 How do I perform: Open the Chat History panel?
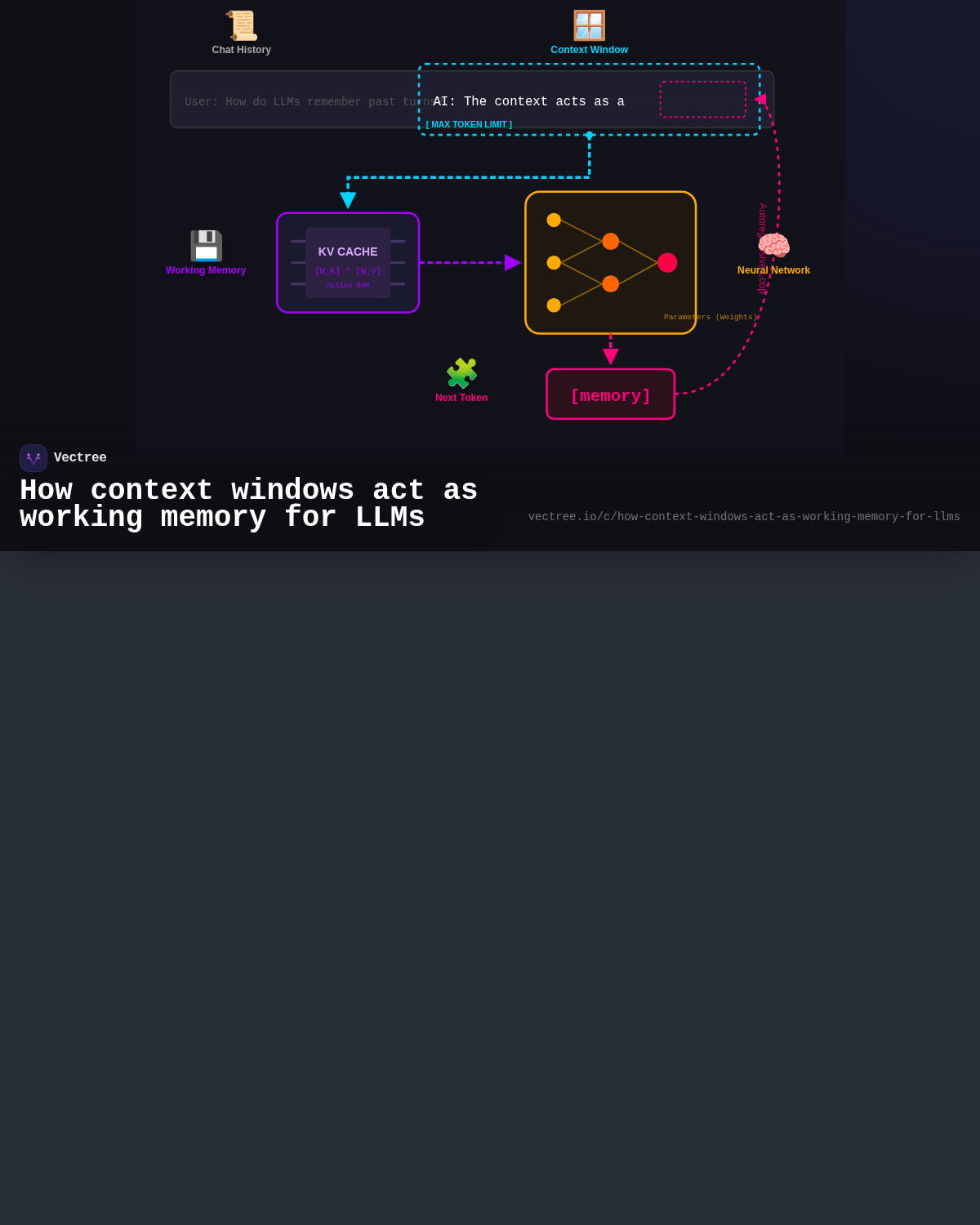[241, 50]
